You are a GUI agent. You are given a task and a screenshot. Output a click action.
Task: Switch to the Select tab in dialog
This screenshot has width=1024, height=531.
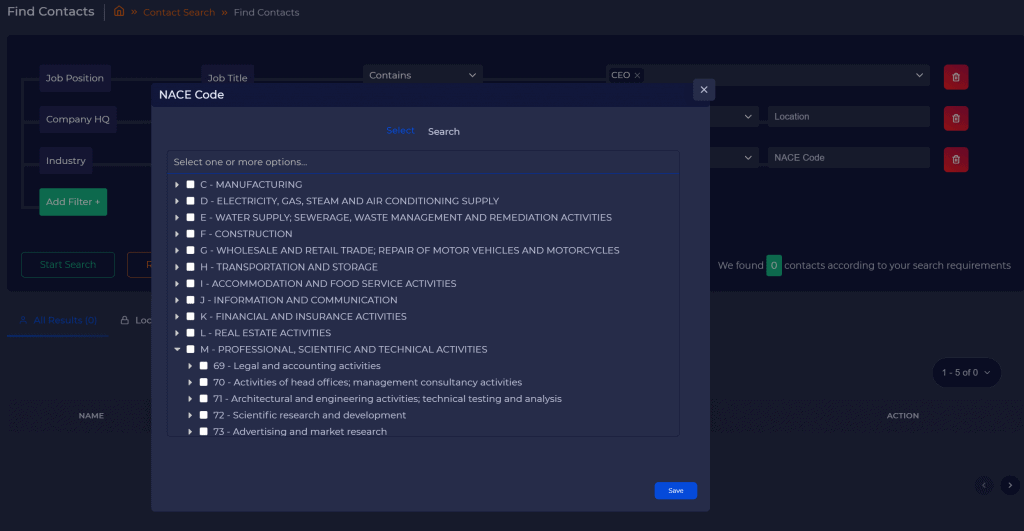pos(400,131)
